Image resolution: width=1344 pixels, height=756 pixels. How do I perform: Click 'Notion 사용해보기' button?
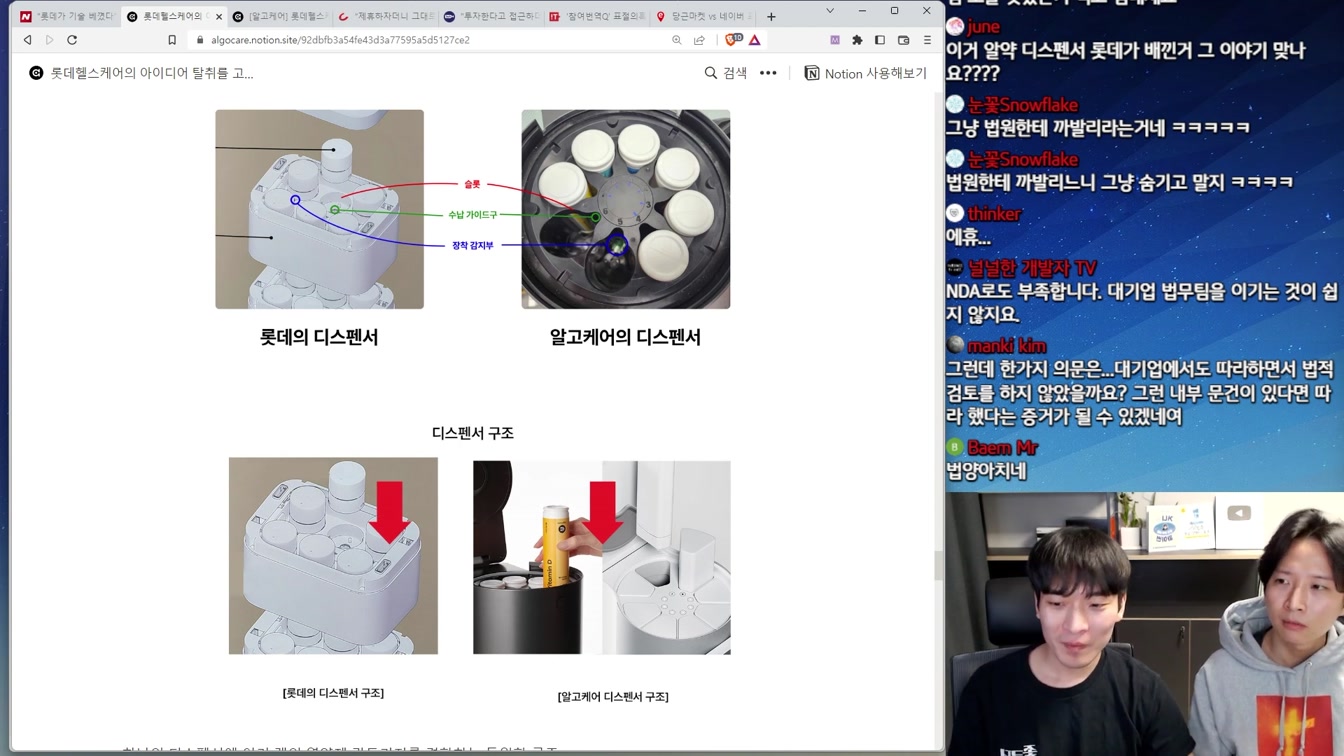866,73
